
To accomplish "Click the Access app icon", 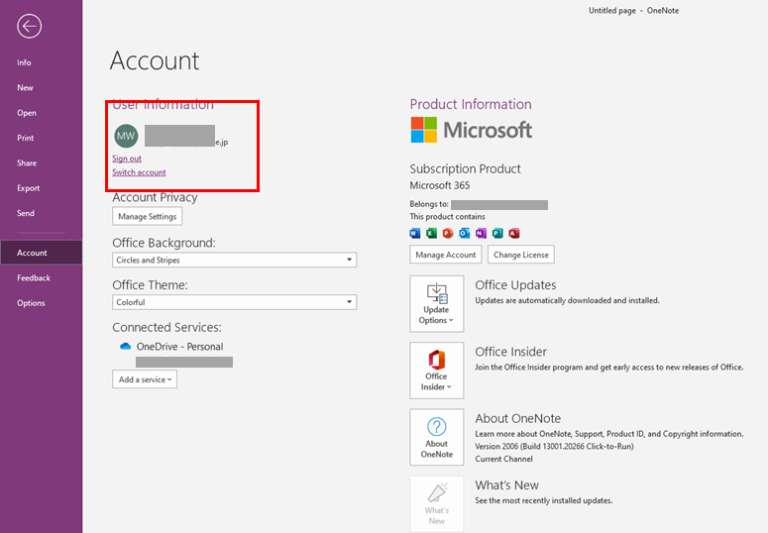I will [514, 233].
